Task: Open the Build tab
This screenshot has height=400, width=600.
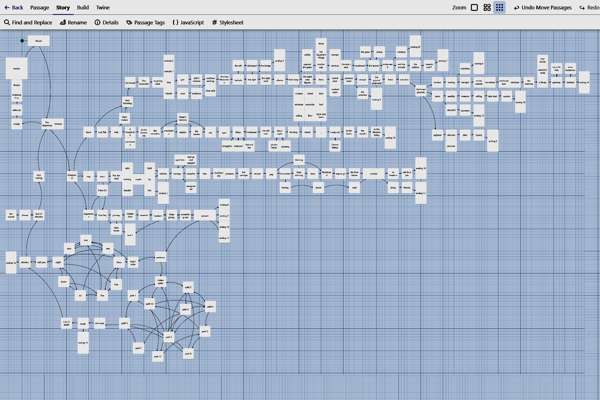Action: point(82,7)
